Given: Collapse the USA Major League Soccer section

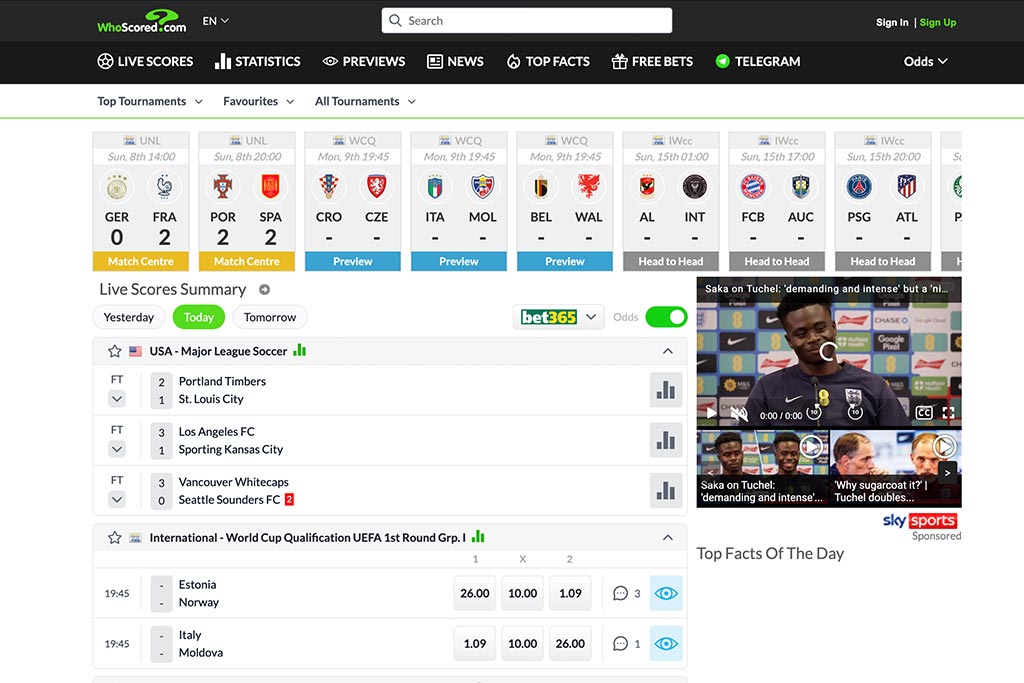Looking at the screenshot, I should tap(668, 352).
